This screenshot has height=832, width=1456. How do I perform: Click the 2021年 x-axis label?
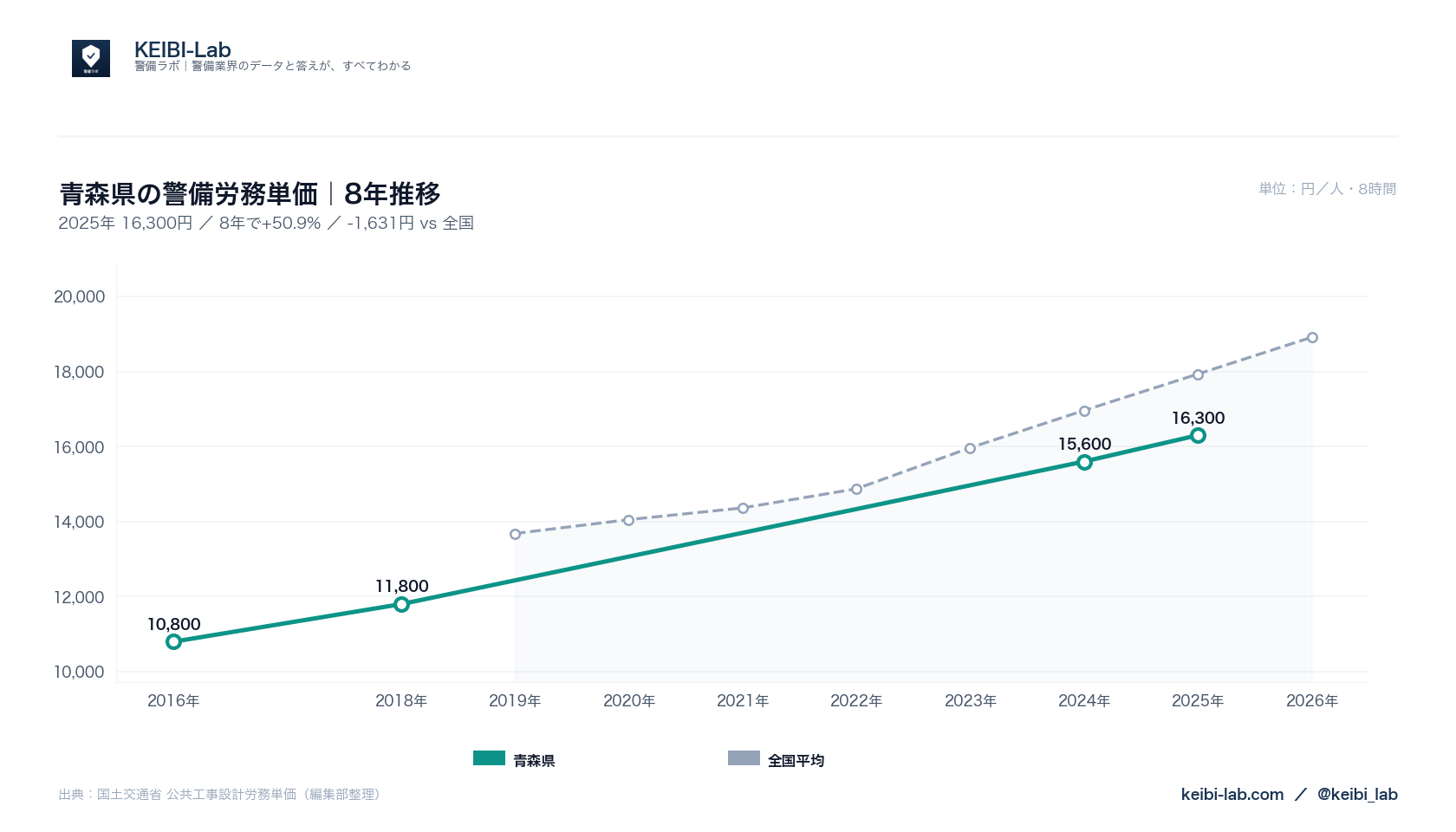pyautogui.click(x=743, y=700)
